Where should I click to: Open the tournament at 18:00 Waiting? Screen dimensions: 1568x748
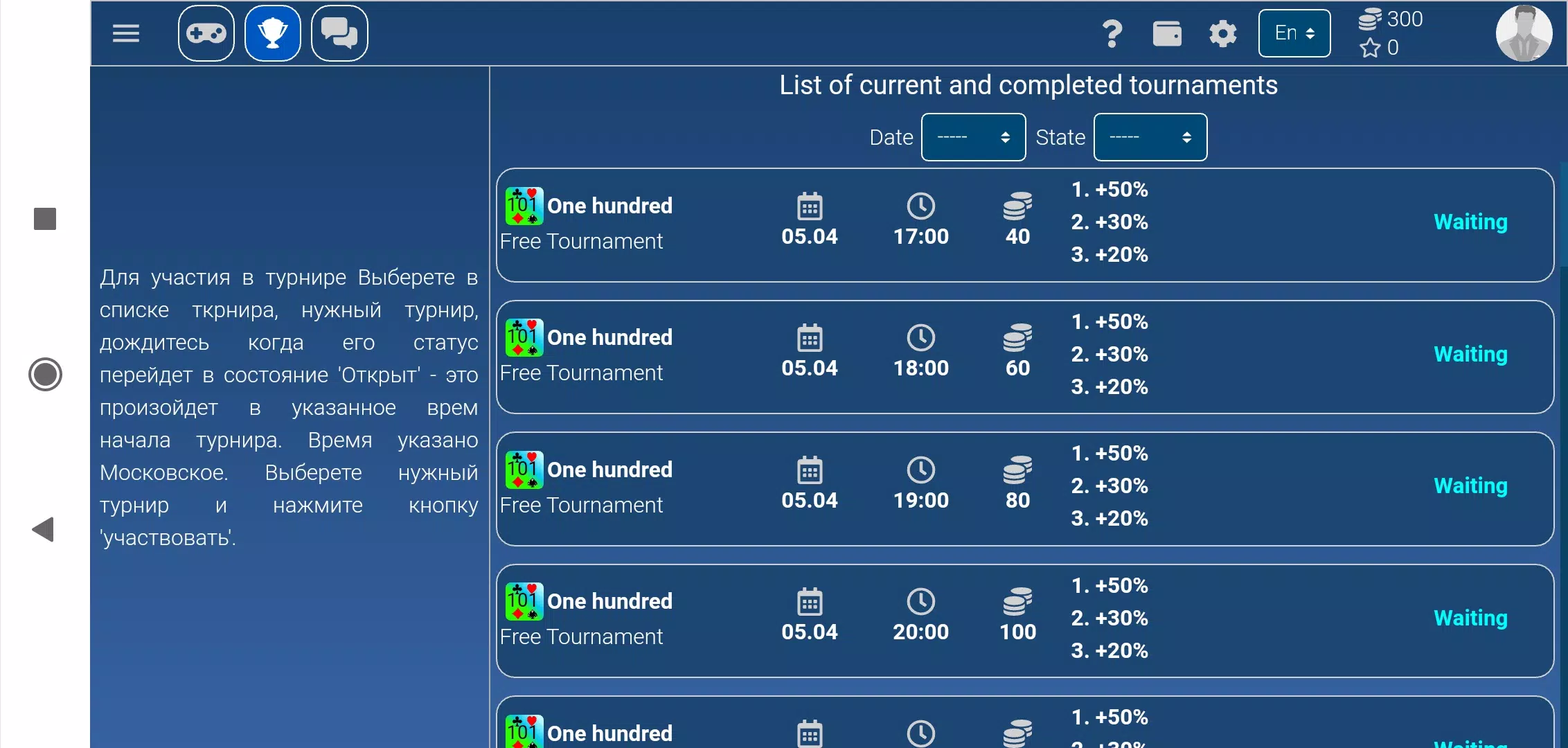(1023, 353)
